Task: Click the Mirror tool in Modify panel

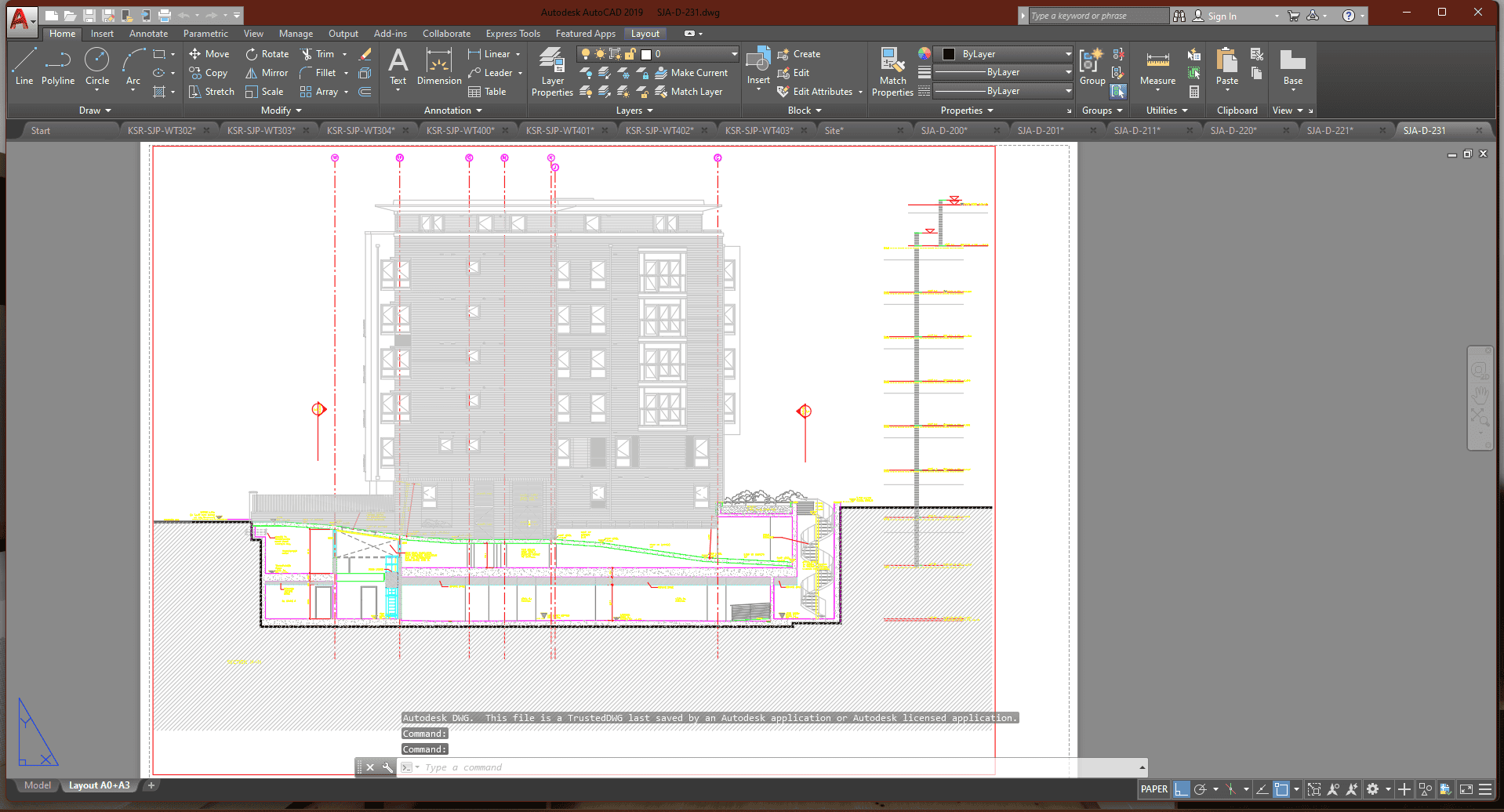Action: pyautogui.click(x=267, y=73)
